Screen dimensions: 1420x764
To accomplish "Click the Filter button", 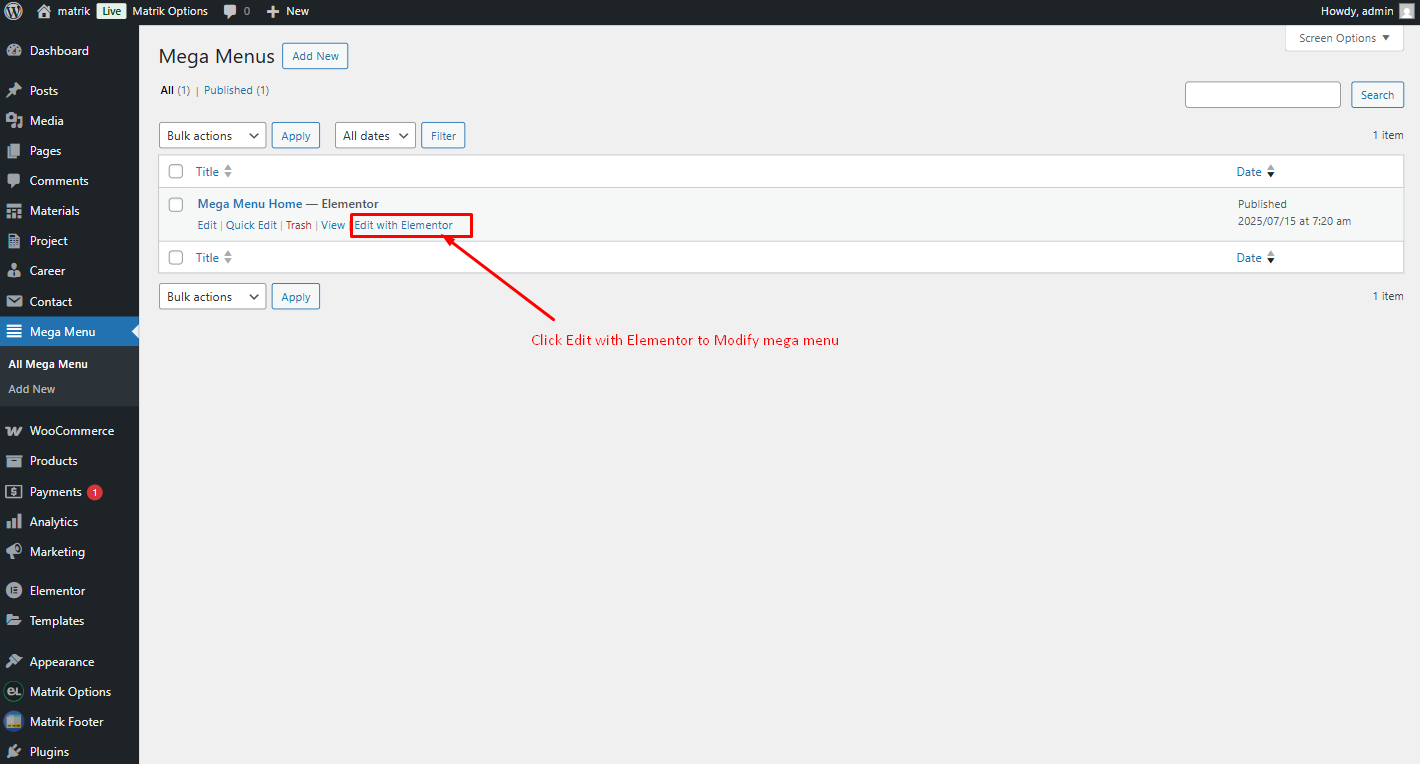I will pos(443,136).
